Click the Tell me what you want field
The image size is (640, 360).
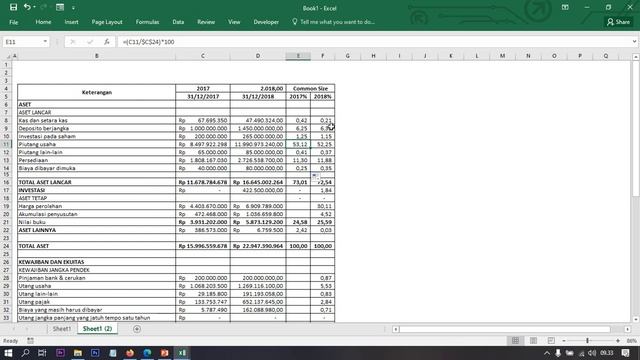[x=333, y=22]
